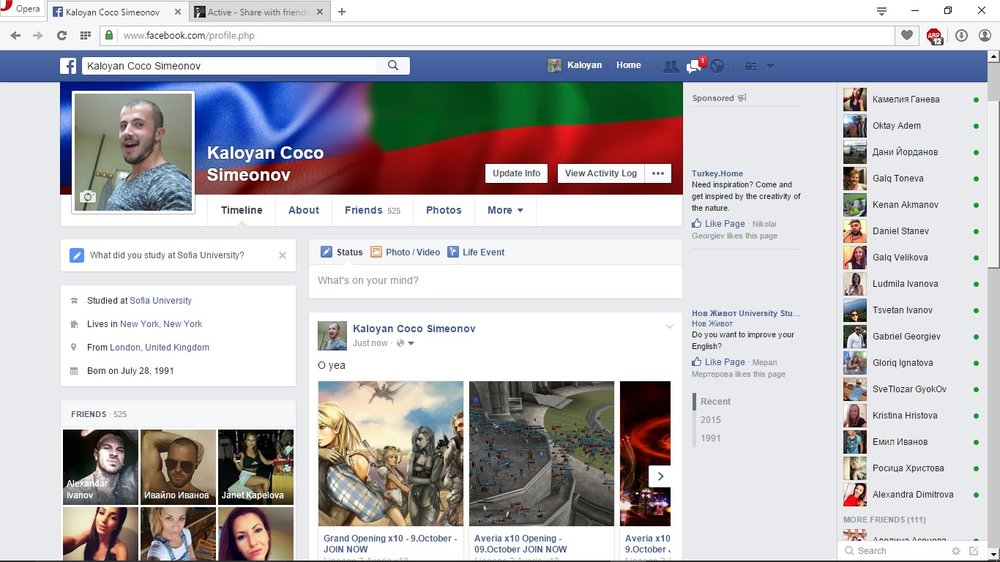
Task: Click the new message compose icon in chat
Action: pyautogui.click(x=974, y=551)
